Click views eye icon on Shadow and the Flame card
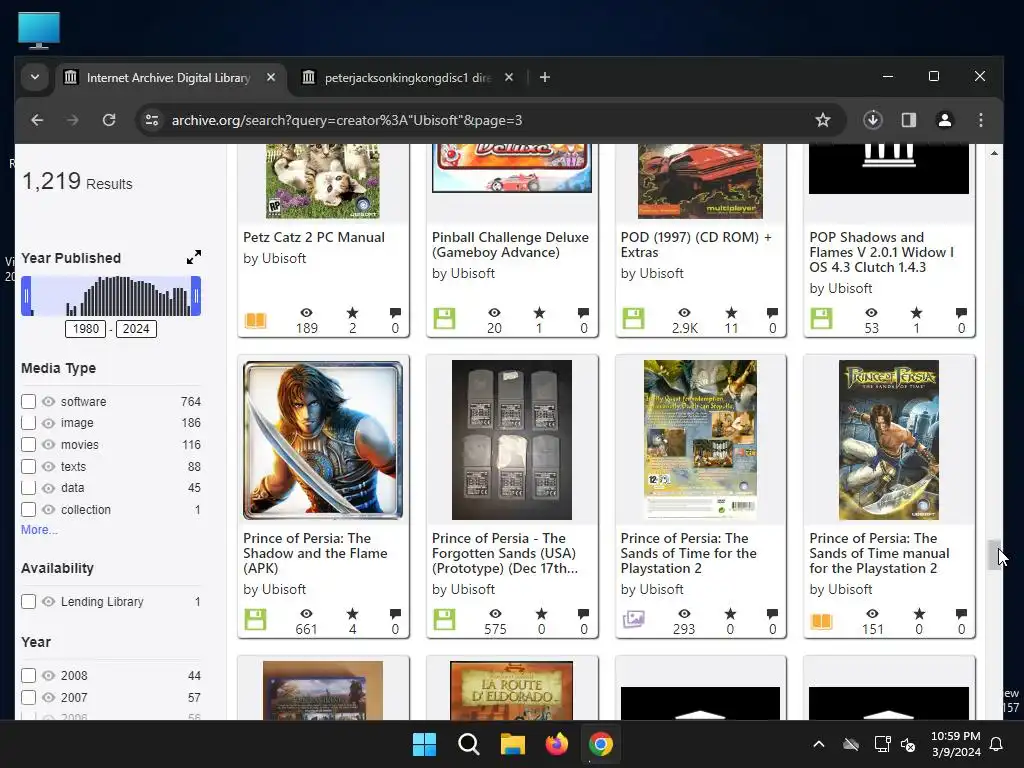This screenshot has width=1024, height=768. coord(306,613)
